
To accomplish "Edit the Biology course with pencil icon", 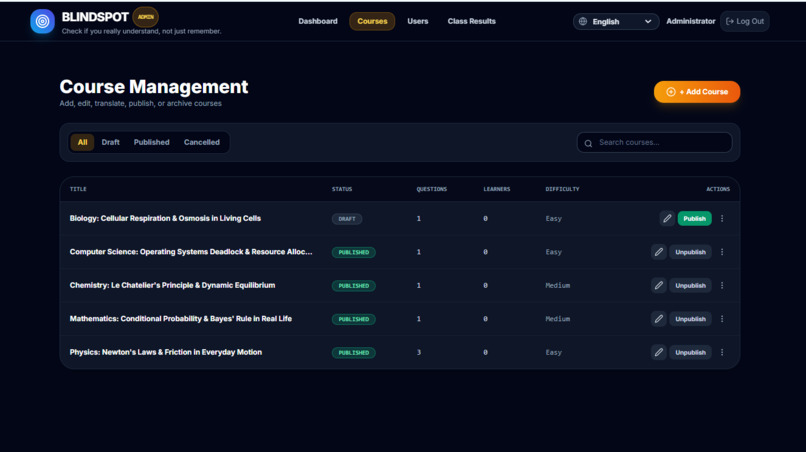I will pyautogui.click(x=667, y=219).
